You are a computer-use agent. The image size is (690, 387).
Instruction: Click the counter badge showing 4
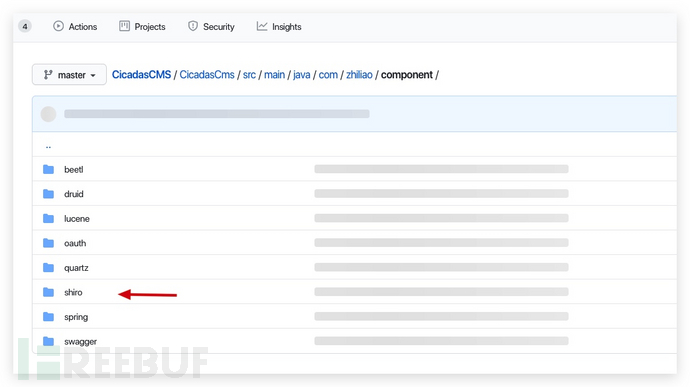pyautogui.click(x=25, y=26)
